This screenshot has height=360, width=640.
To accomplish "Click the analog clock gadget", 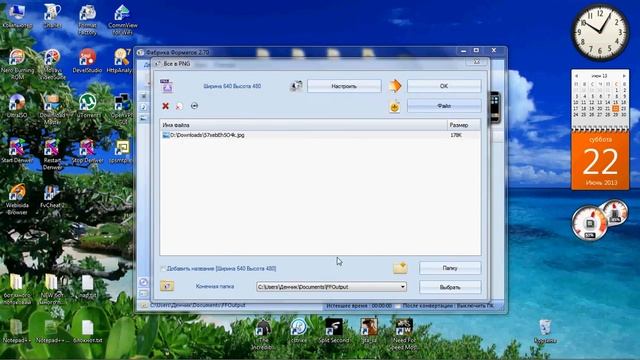I will [600, 32].
